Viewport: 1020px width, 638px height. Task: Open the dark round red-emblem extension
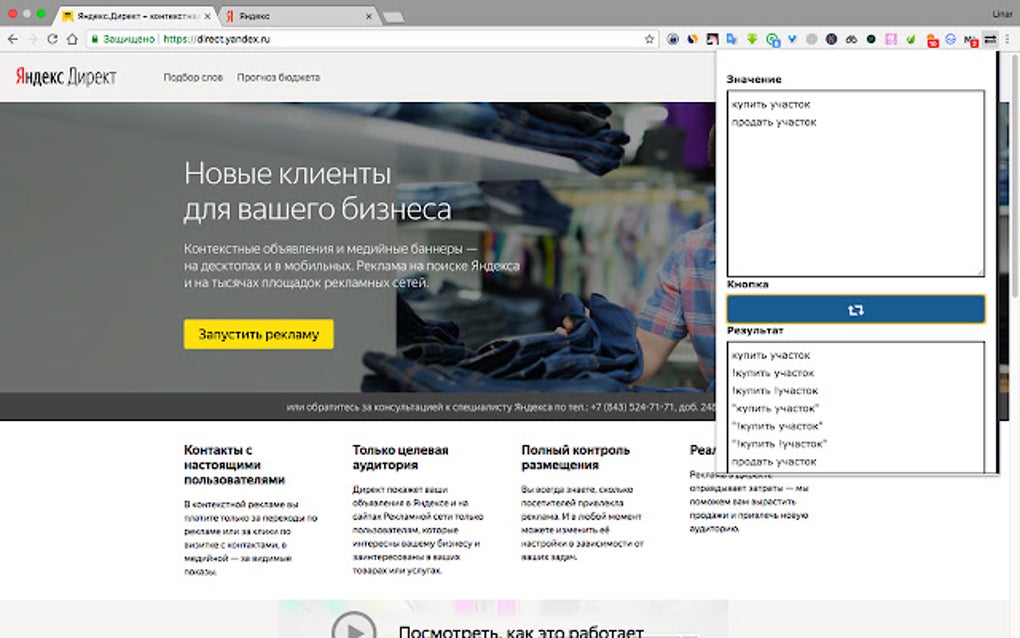click(x=831, y=39)
